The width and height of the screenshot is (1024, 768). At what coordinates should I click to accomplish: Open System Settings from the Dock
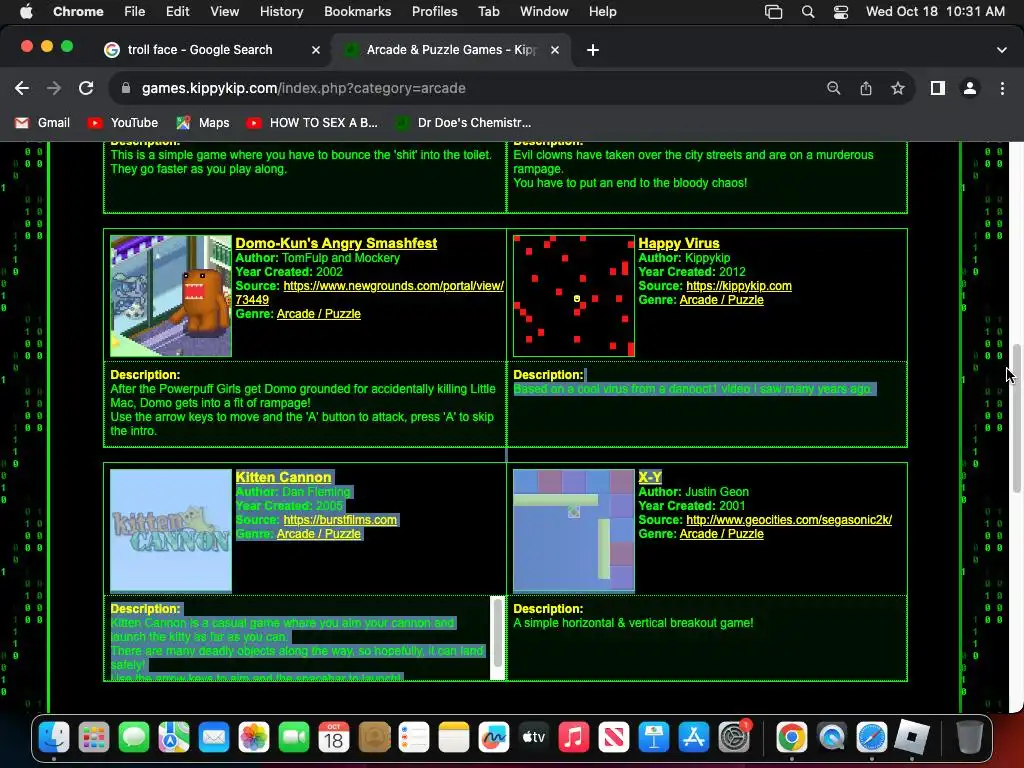(x=734, y=738)
